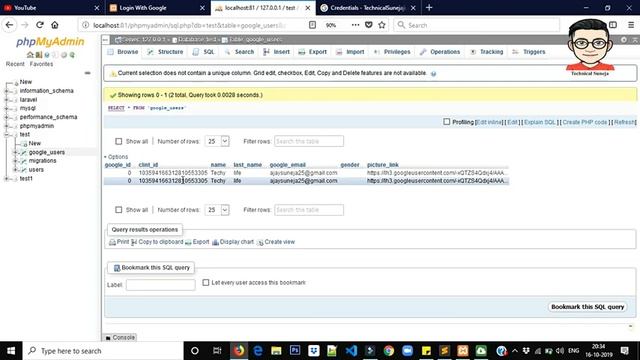Image resolution: width=640 pixels, height=360 pixels.
Task: Open the SQL tab
Action: click(204, 52)
